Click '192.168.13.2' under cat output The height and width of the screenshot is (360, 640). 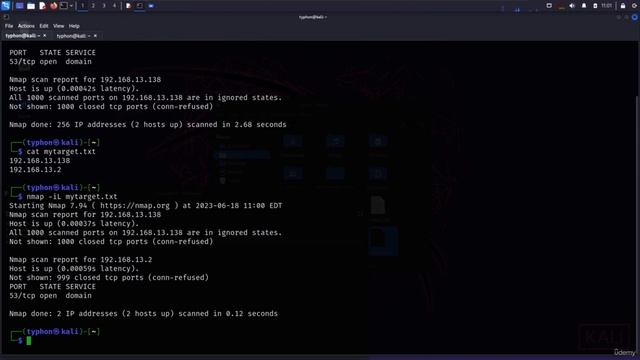tap(35, 169)
